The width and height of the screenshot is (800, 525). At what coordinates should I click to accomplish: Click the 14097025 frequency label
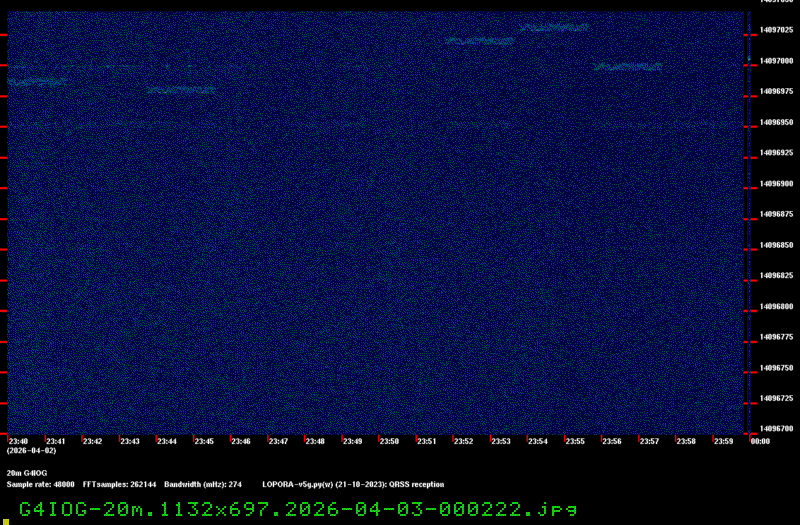coord(777,30)
